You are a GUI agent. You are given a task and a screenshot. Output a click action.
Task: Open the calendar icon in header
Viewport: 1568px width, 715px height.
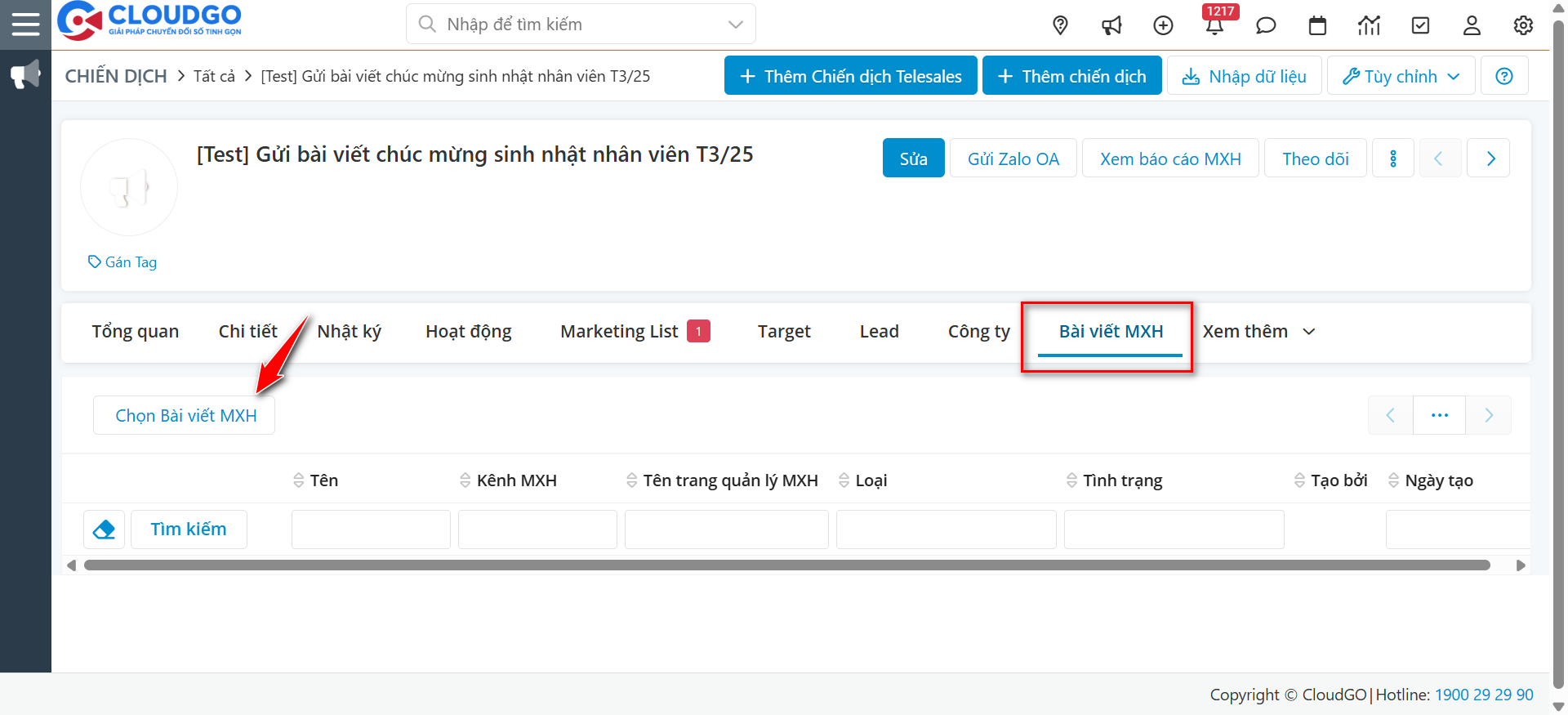pyautogui.click(x=1317, y=25)
